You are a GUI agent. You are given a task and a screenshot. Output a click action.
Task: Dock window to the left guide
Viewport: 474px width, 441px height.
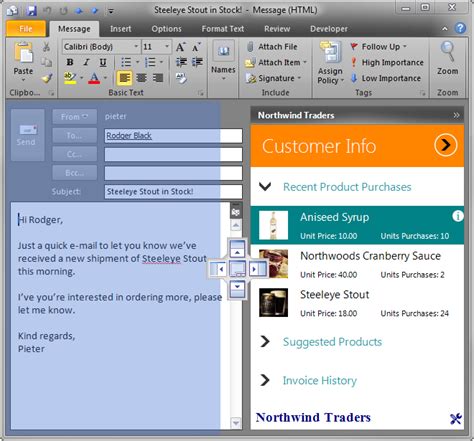click(x=218, y=269)
